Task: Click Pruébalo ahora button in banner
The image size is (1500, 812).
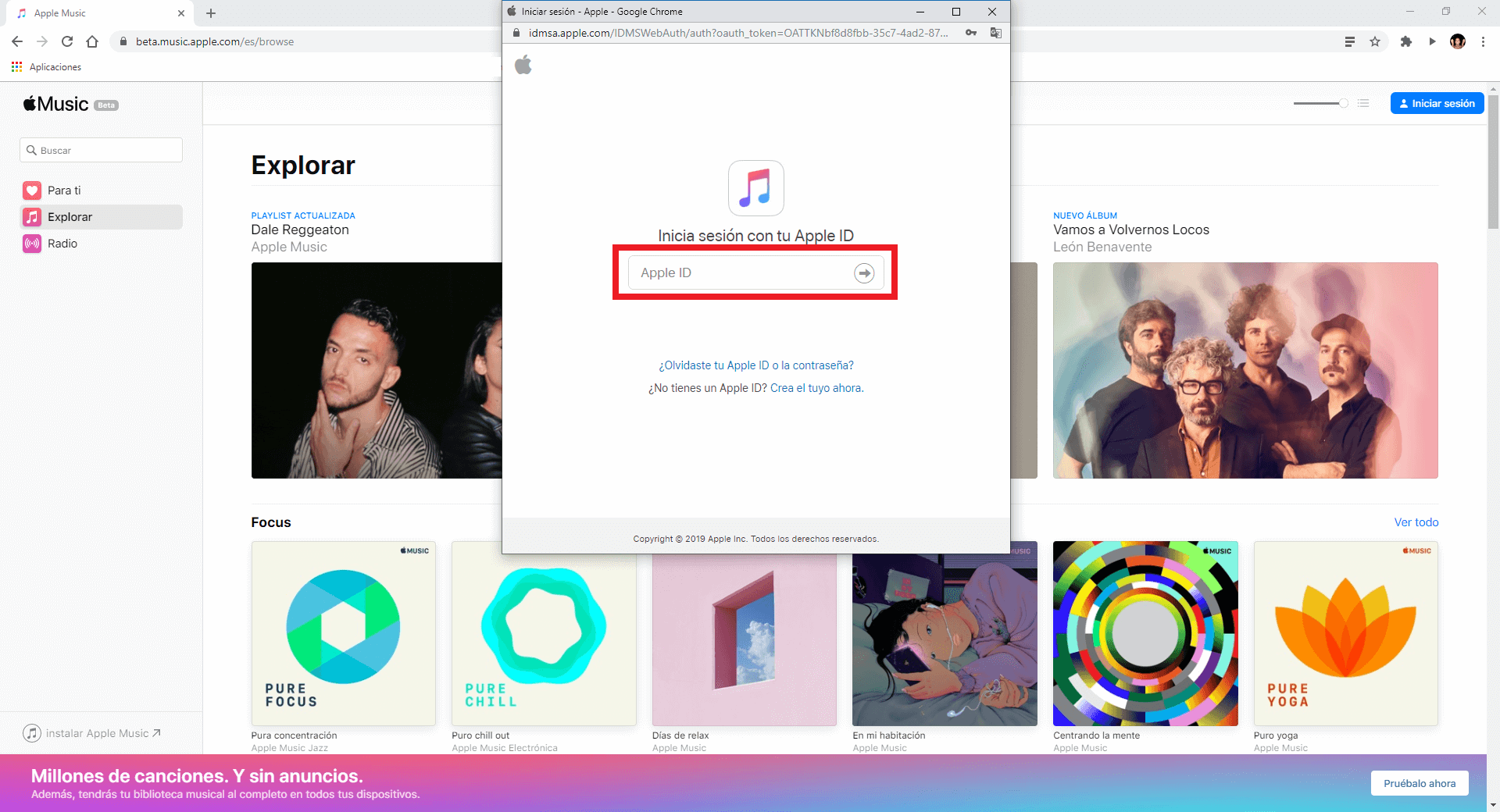Action: click(1420, 783)
